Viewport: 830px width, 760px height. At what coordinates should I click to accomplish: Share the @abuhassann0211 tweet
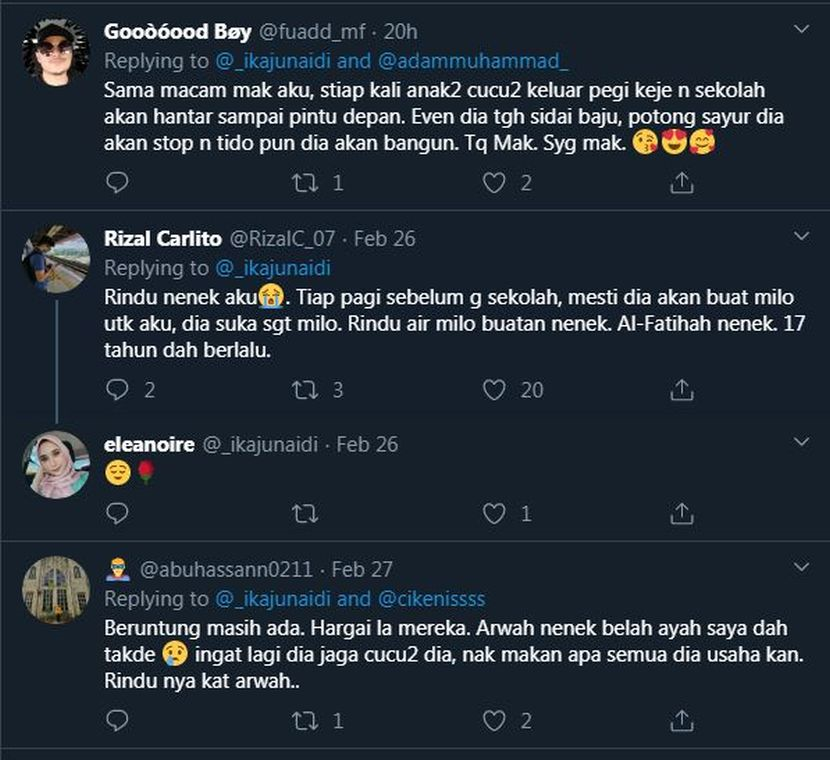click(x=681, y=720)
